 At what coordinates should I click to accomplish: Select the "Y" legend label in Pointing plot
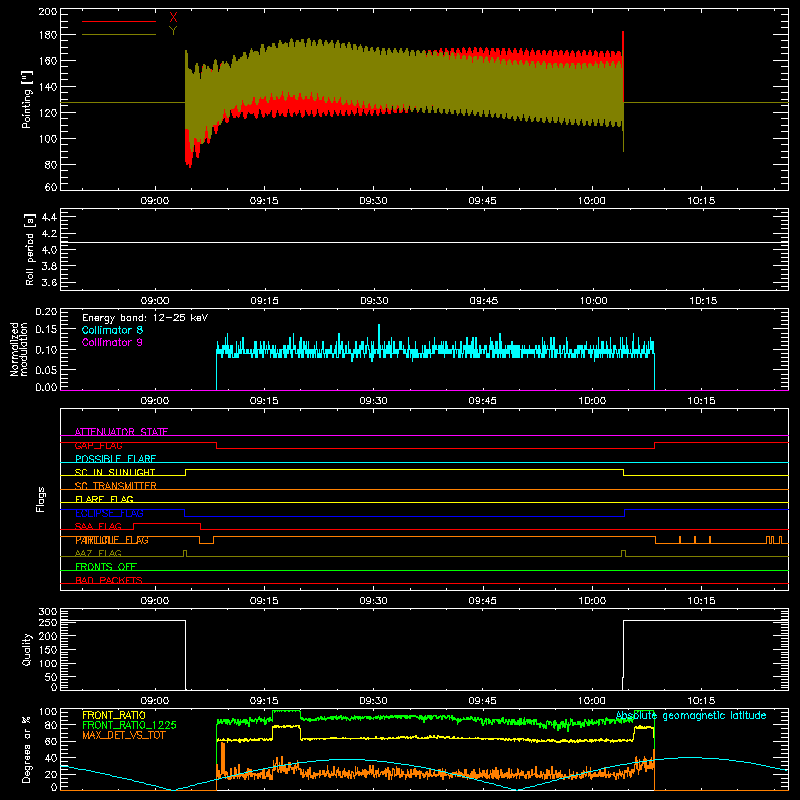[x=173, y=31]
